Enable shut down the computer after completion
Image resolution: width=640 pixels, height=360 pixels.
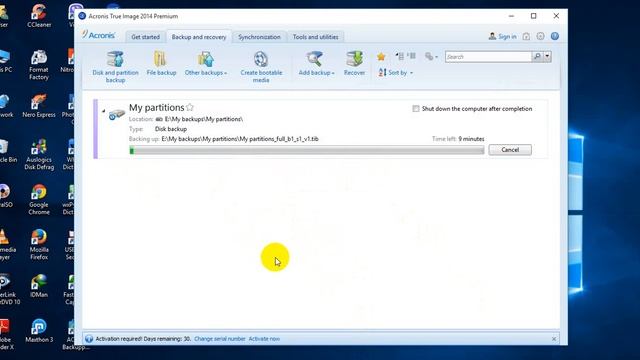tap(416, 109)
